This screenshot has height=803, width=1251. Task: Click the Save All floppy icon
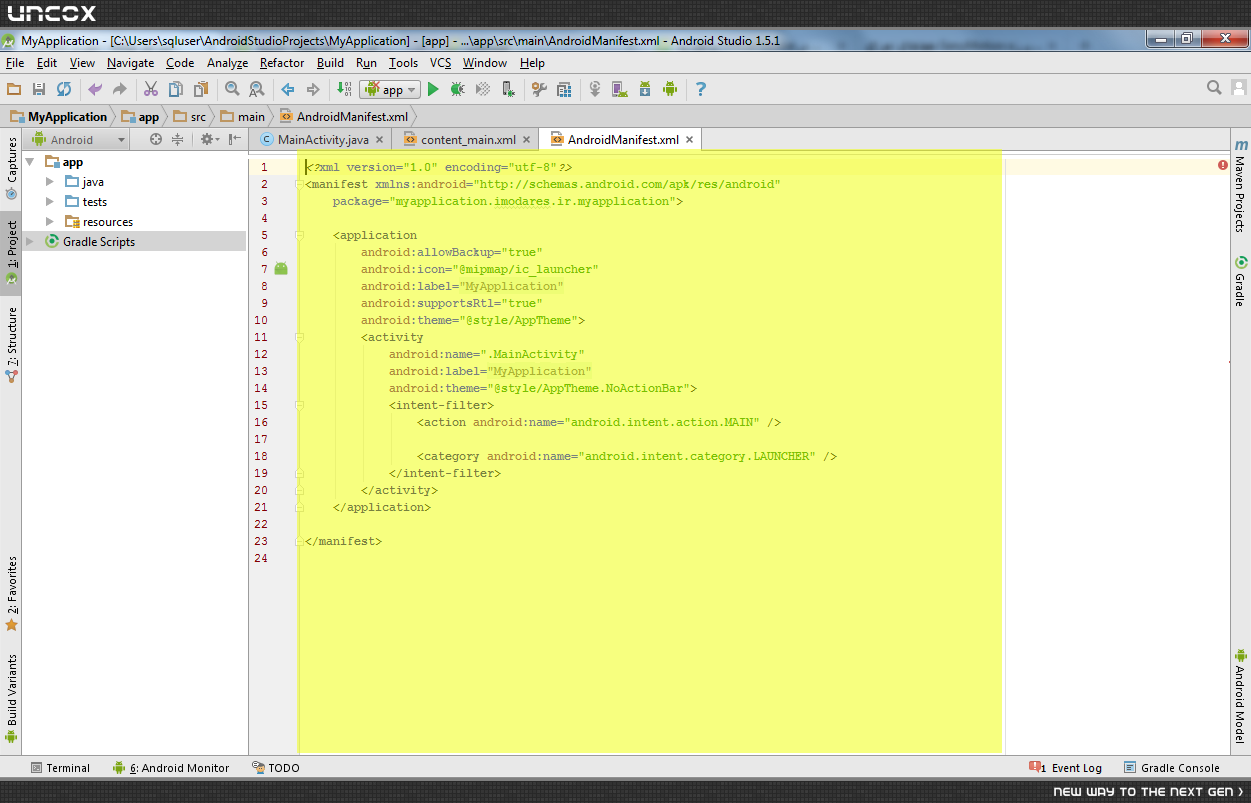[x=39, y=89]
